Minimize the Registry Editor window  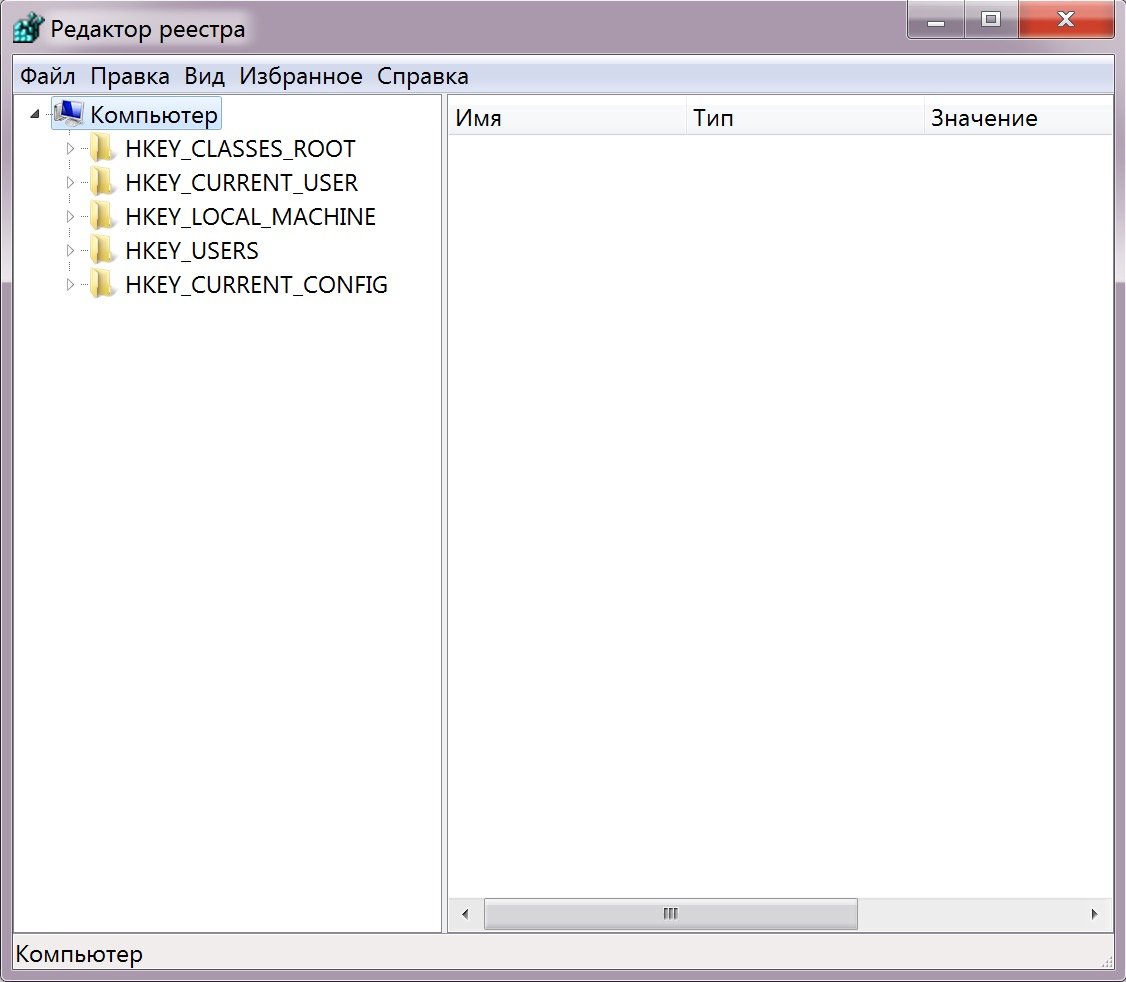point(936,21)
